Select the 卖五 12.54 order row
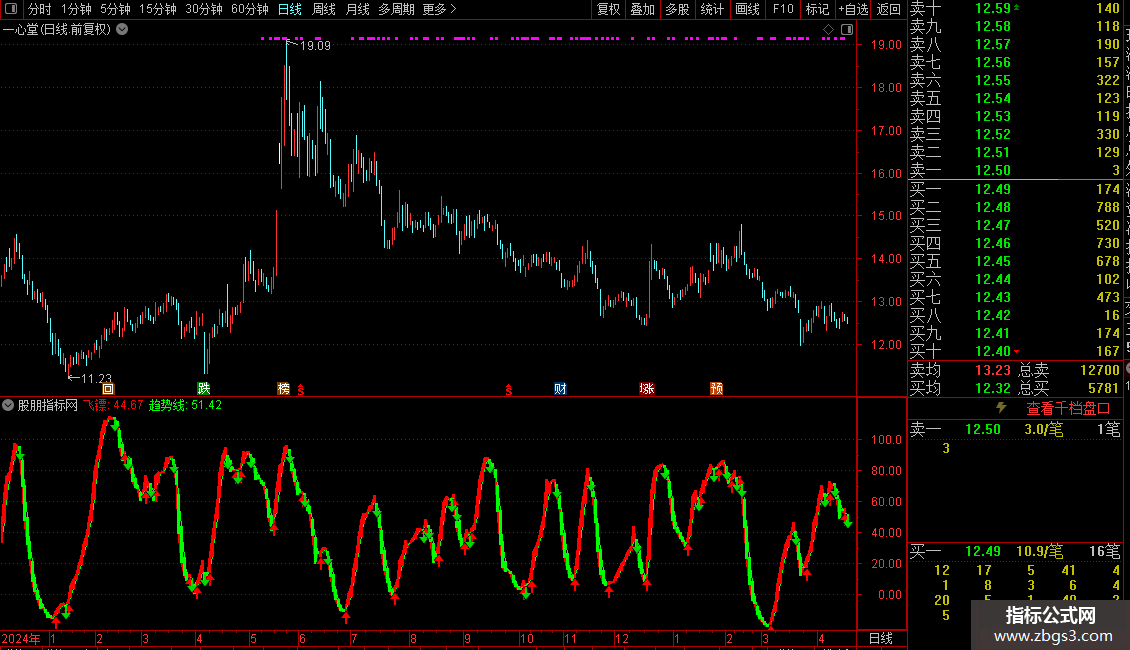Image resolution: width=1130 pixels, height=650 pixels. [x=1015, y=98]
